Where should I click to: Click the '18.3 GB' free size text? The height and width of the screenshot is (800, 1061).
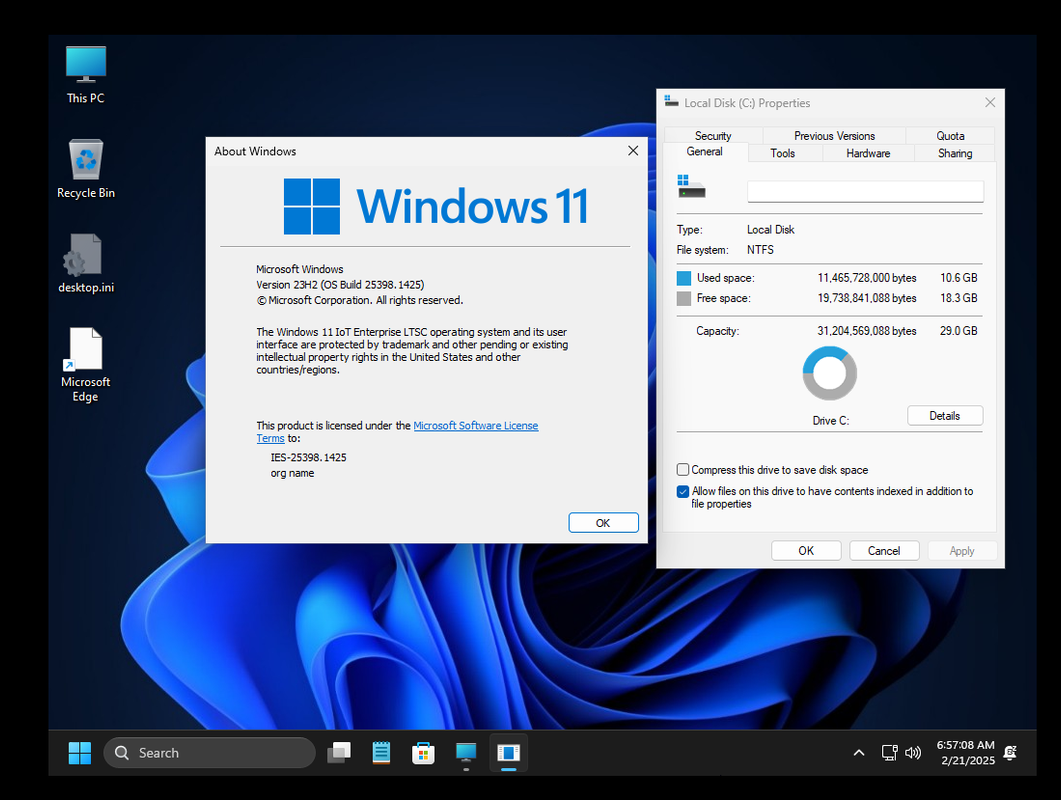click(x=959, y=298)
